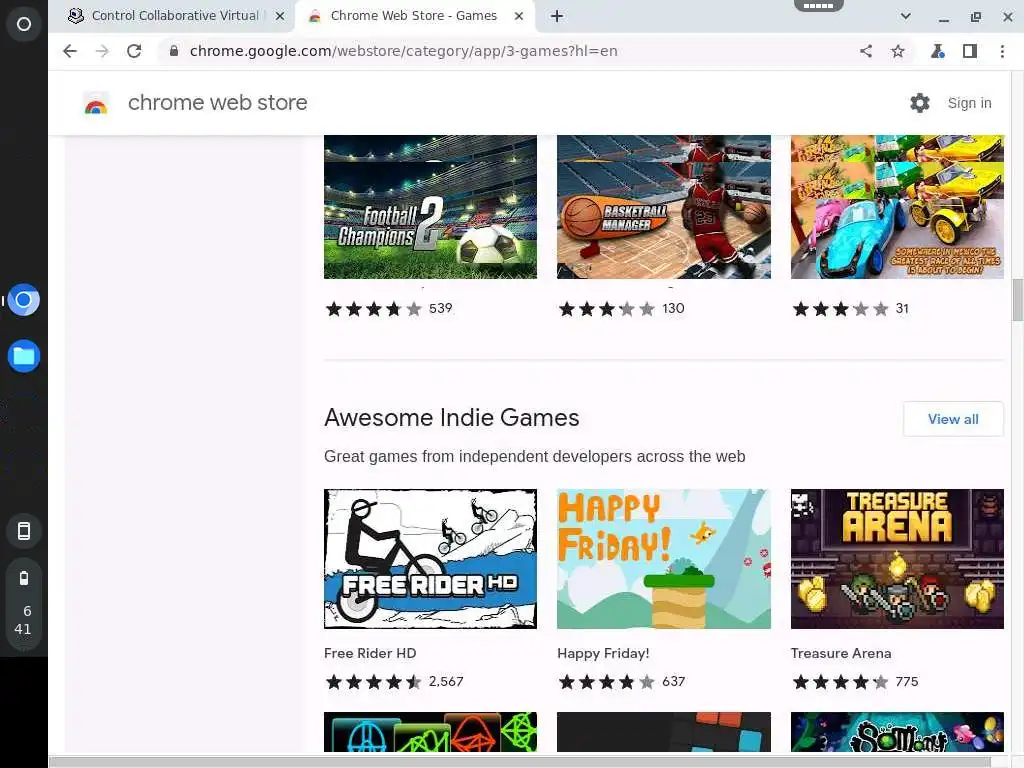Open Football Champions 2 thumbnail
The width and height of the screenshot is (1024, 768).
430,207
